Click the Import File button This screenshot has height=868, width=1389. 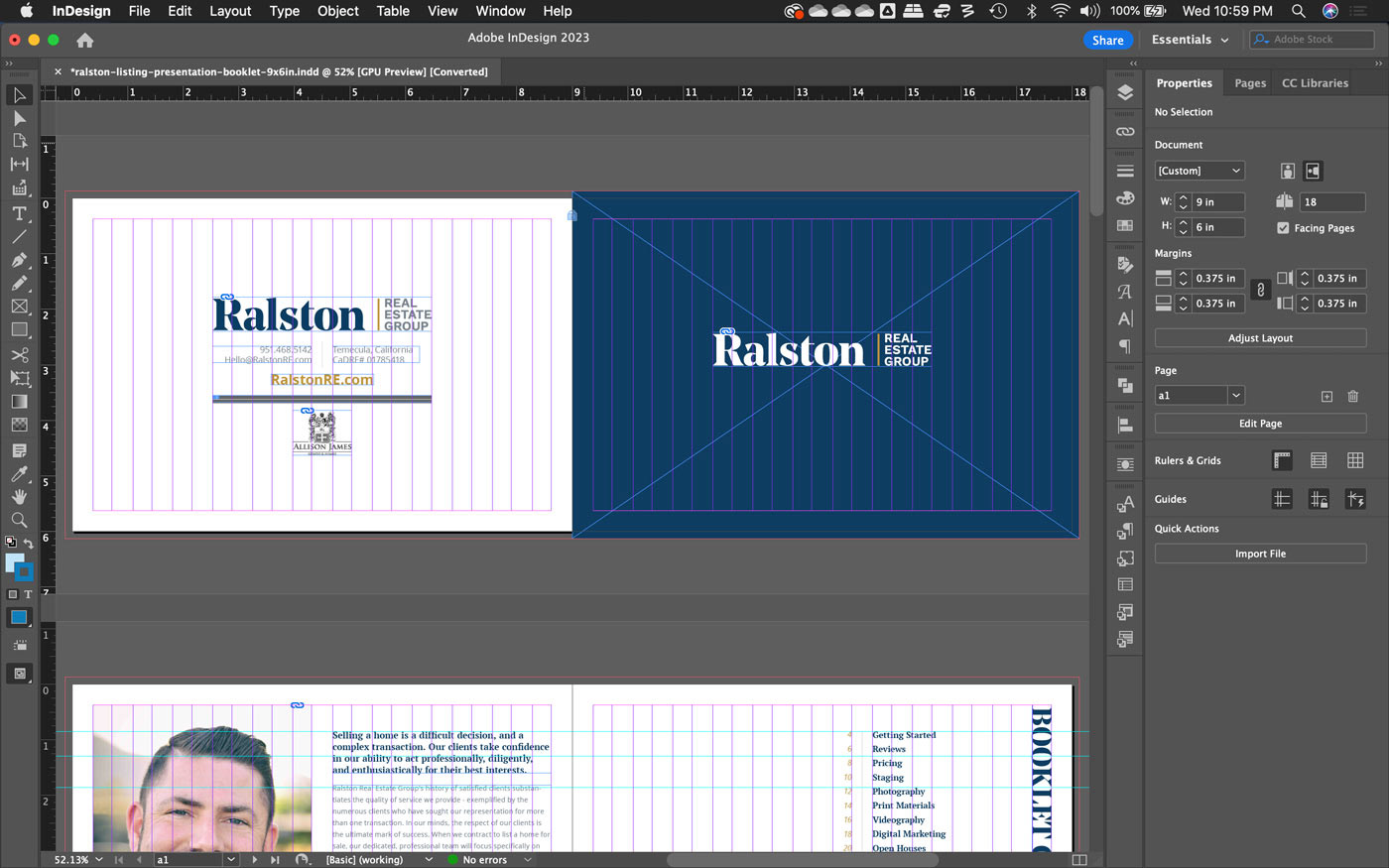click(1260, 554)
